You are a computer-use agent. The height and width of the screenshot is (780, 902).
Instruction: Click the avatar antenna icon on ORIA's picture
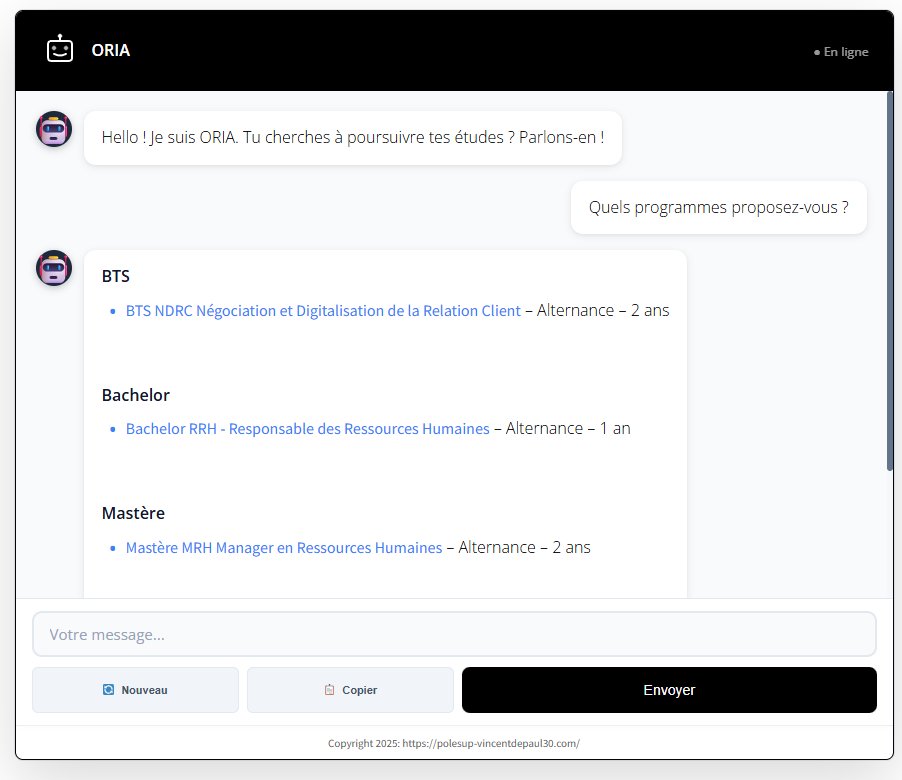click(x=53, y=116)
